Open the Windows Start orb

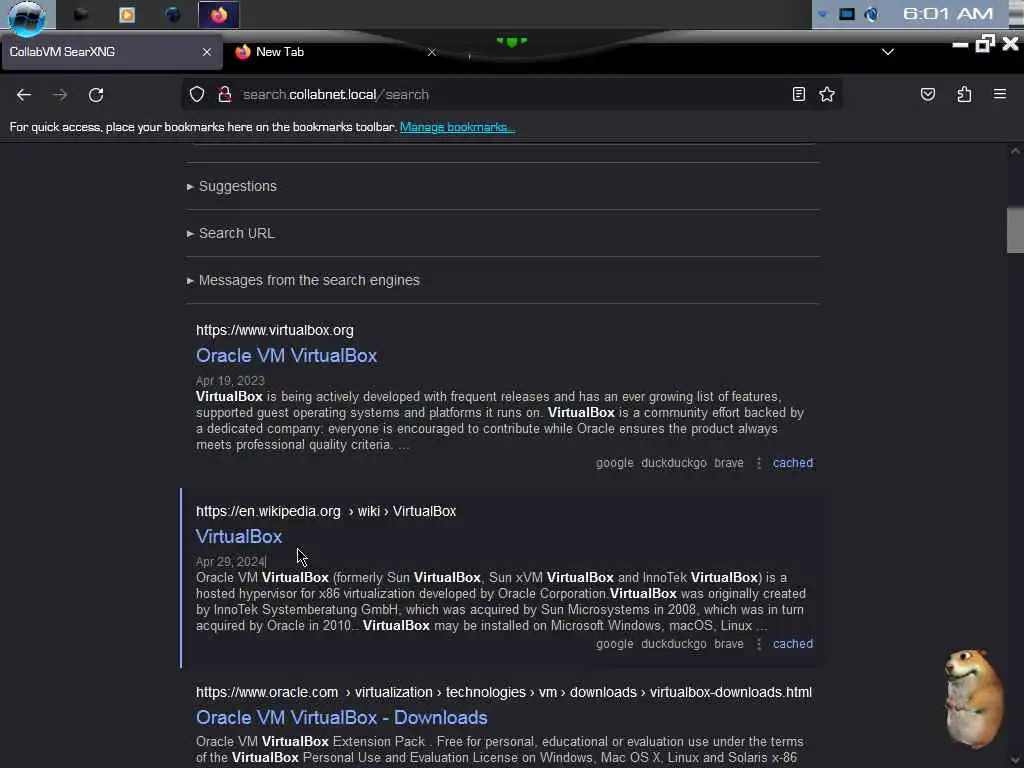26,16
